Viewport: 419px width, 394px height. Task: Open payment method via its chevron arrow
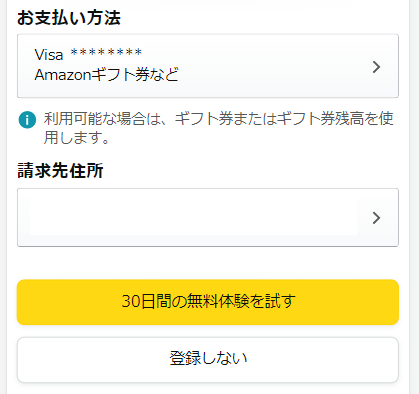pyautogui.click(x=376, y=67)
